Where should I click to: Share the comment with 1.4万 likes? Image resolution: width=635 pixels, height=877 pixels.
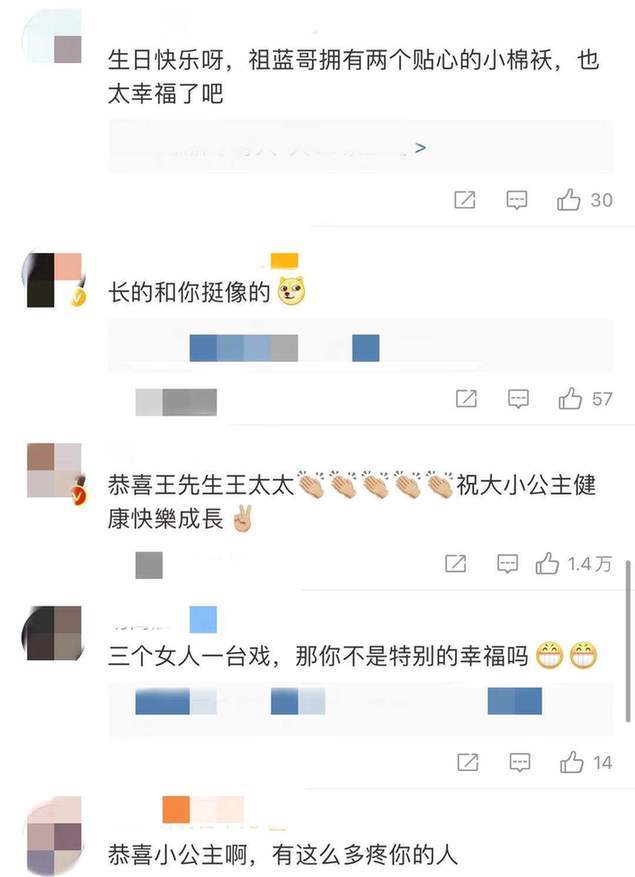click(455, 563)
